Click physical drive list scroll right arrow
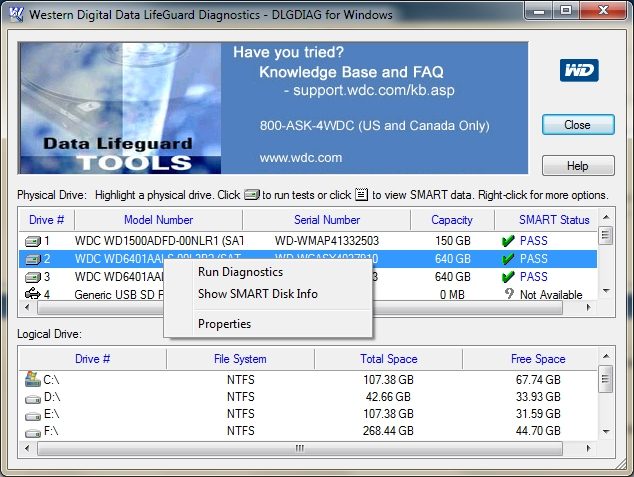 pyautogui.click(x=588, y=307)
